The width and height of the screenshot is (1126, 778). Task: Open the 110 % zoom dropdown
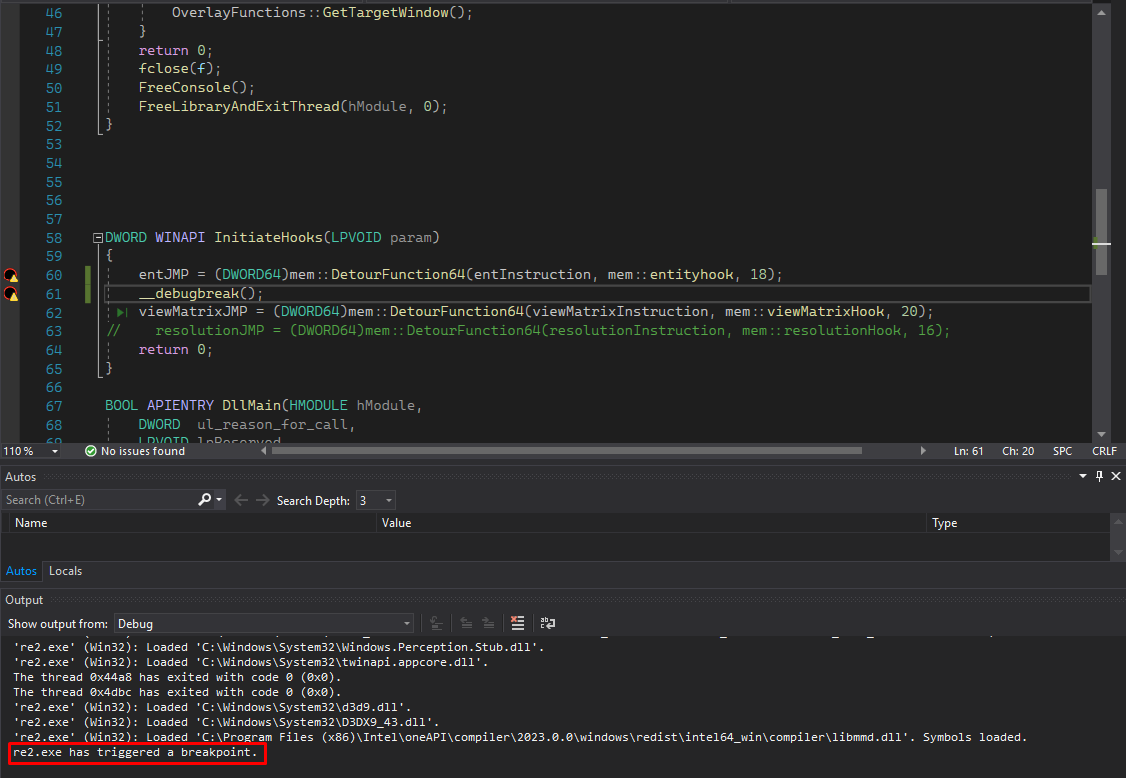(x=55, y=451)
